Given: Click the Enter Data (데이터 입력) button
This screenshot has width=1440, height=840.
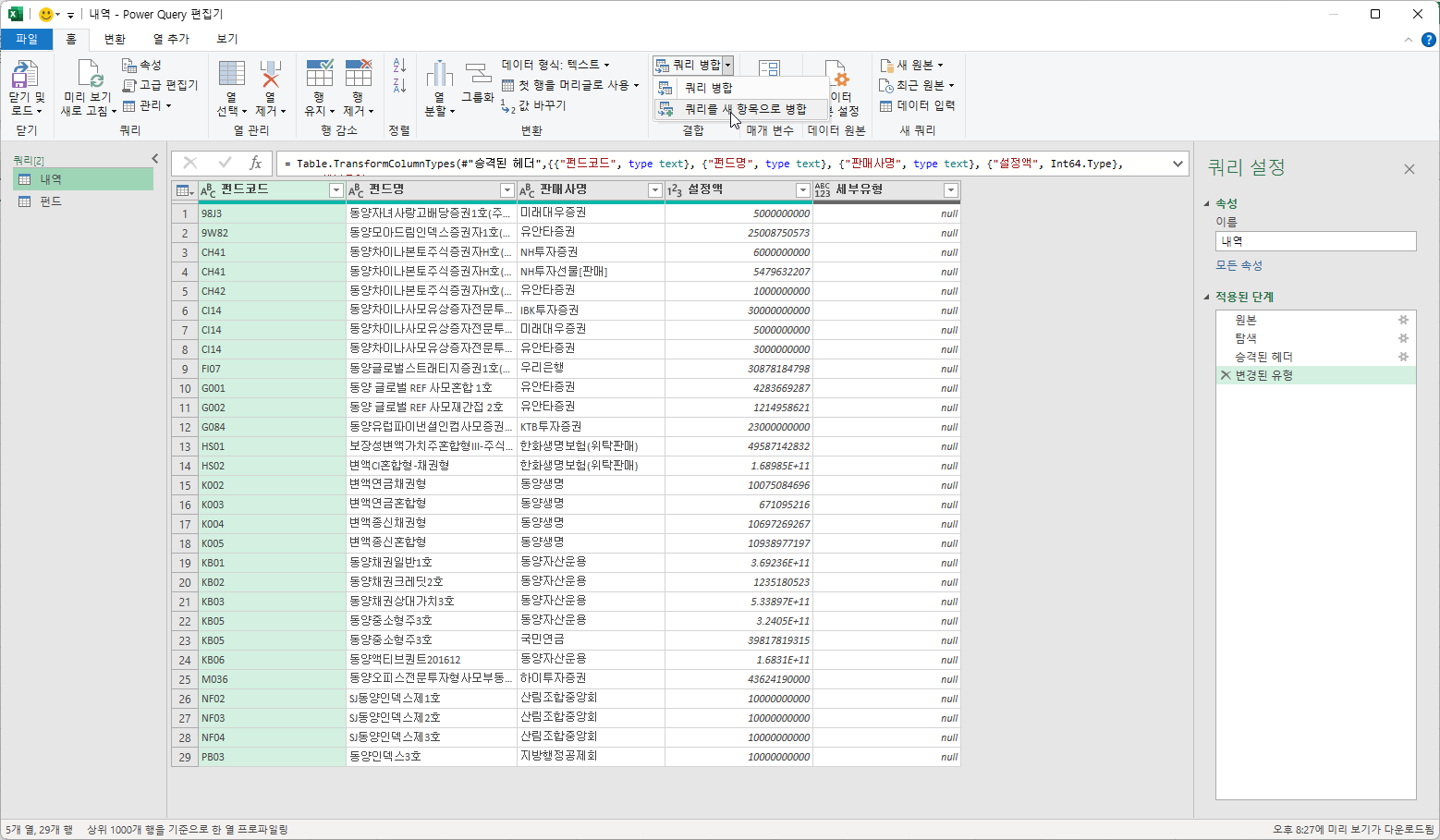Looking at the screenshot, I should (917, 105).
